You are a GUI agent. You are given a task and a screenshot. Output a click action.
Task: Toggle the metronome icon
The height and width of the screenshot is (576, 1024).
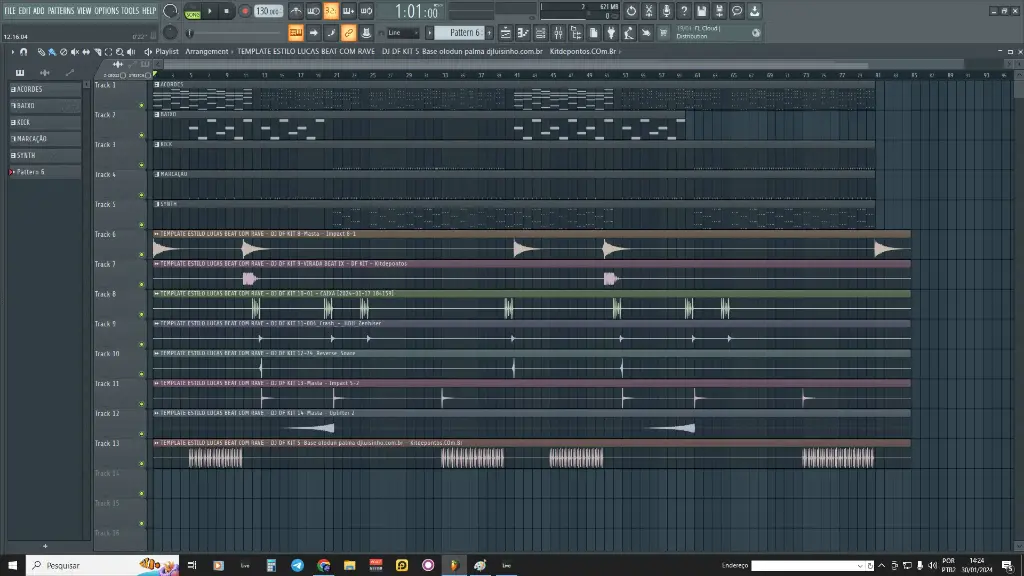click(296, 11)
